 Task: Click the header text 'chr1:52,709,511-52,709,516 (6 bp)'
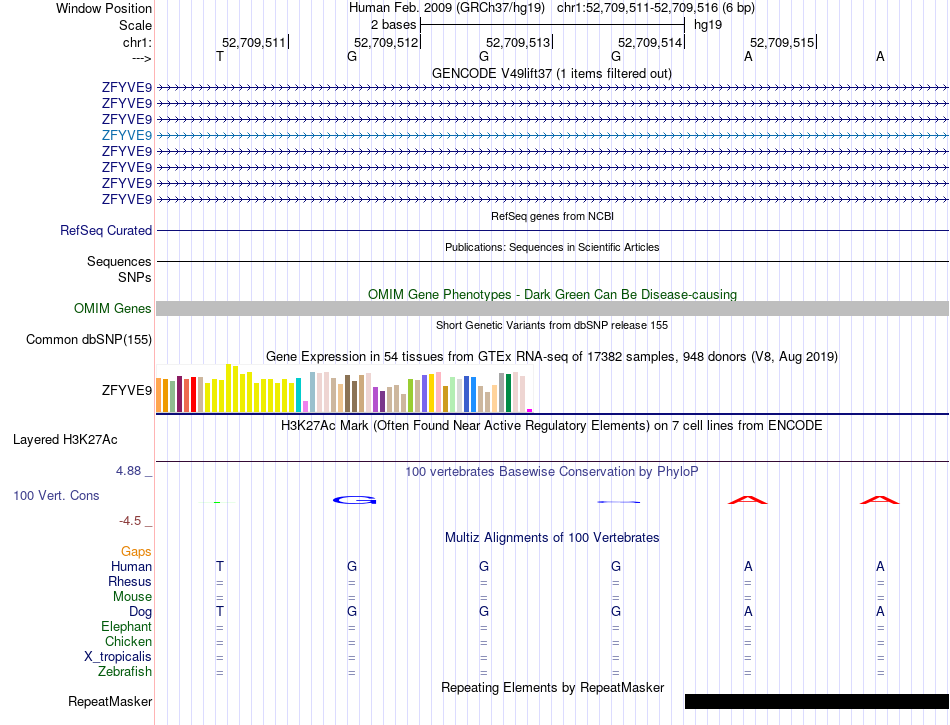coord(656,8)
